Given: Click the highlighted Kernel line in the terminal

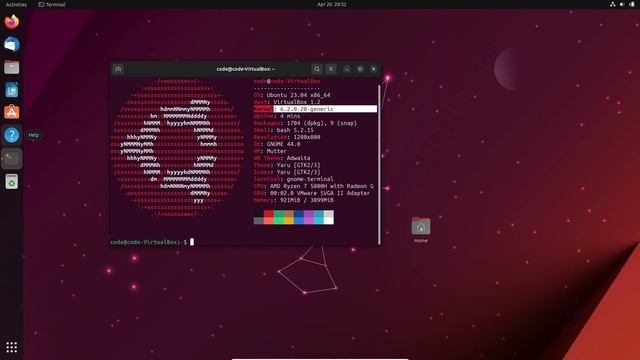Looking at the screenshot, I should [315, 109].
